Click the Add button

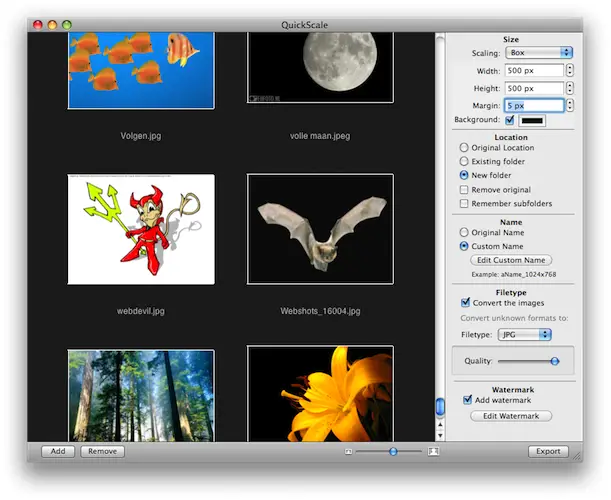(x=58, y=452)
